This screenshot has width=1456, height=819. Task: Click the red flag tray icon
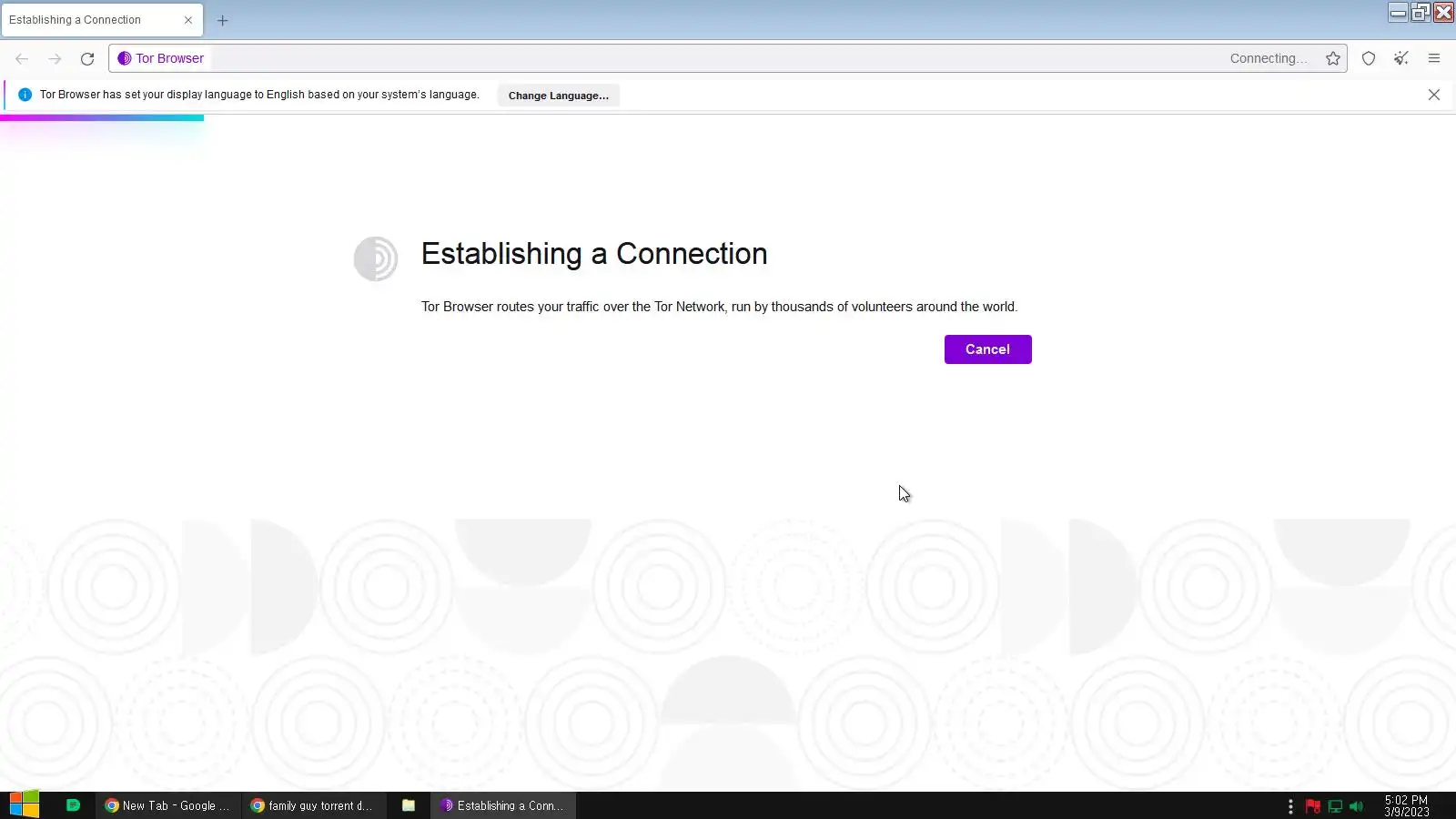coord(1312,806)
